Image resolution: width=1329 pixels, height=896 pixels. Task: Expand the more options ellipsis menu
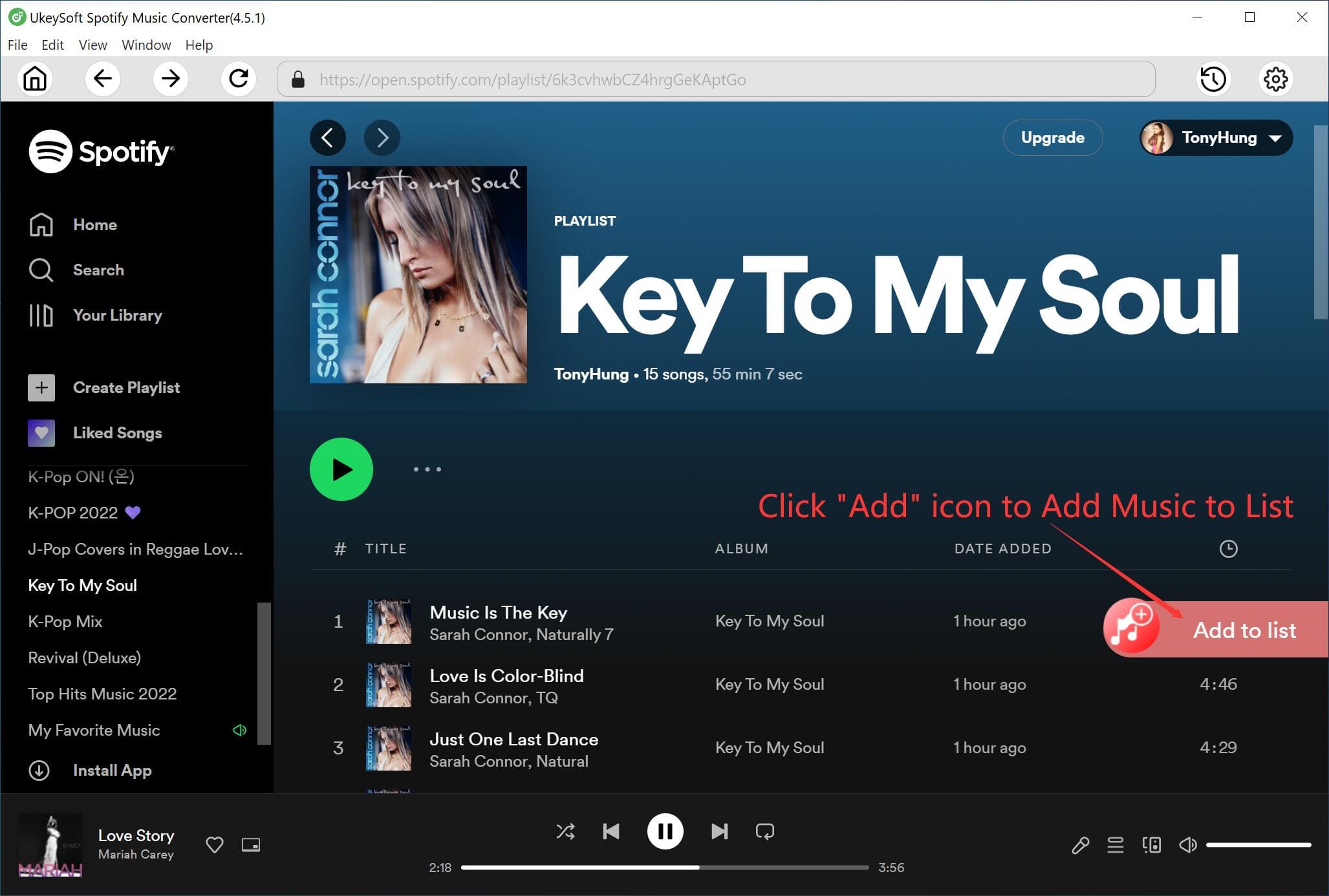(427, 470)
